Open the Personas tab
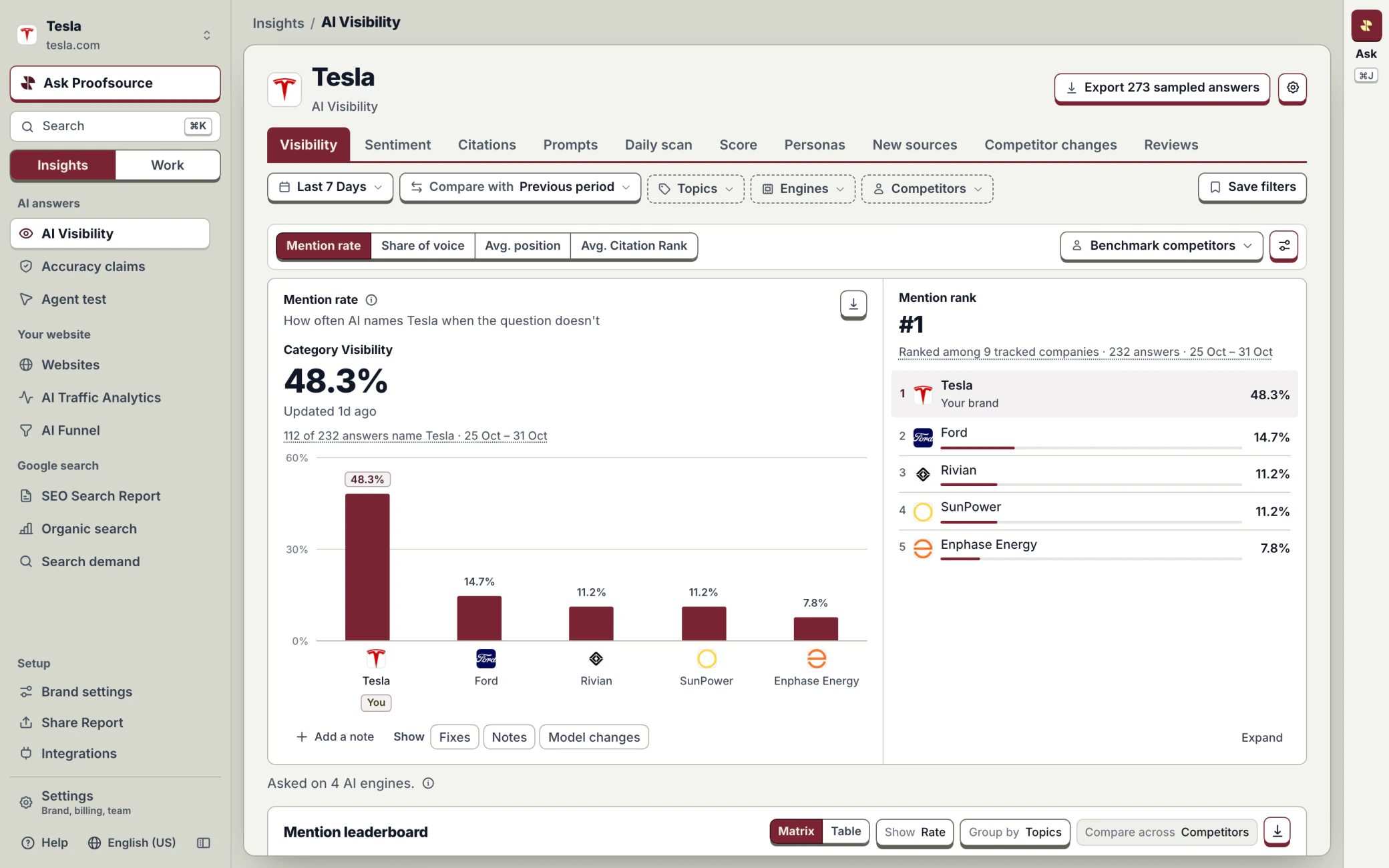 [814, 145]
